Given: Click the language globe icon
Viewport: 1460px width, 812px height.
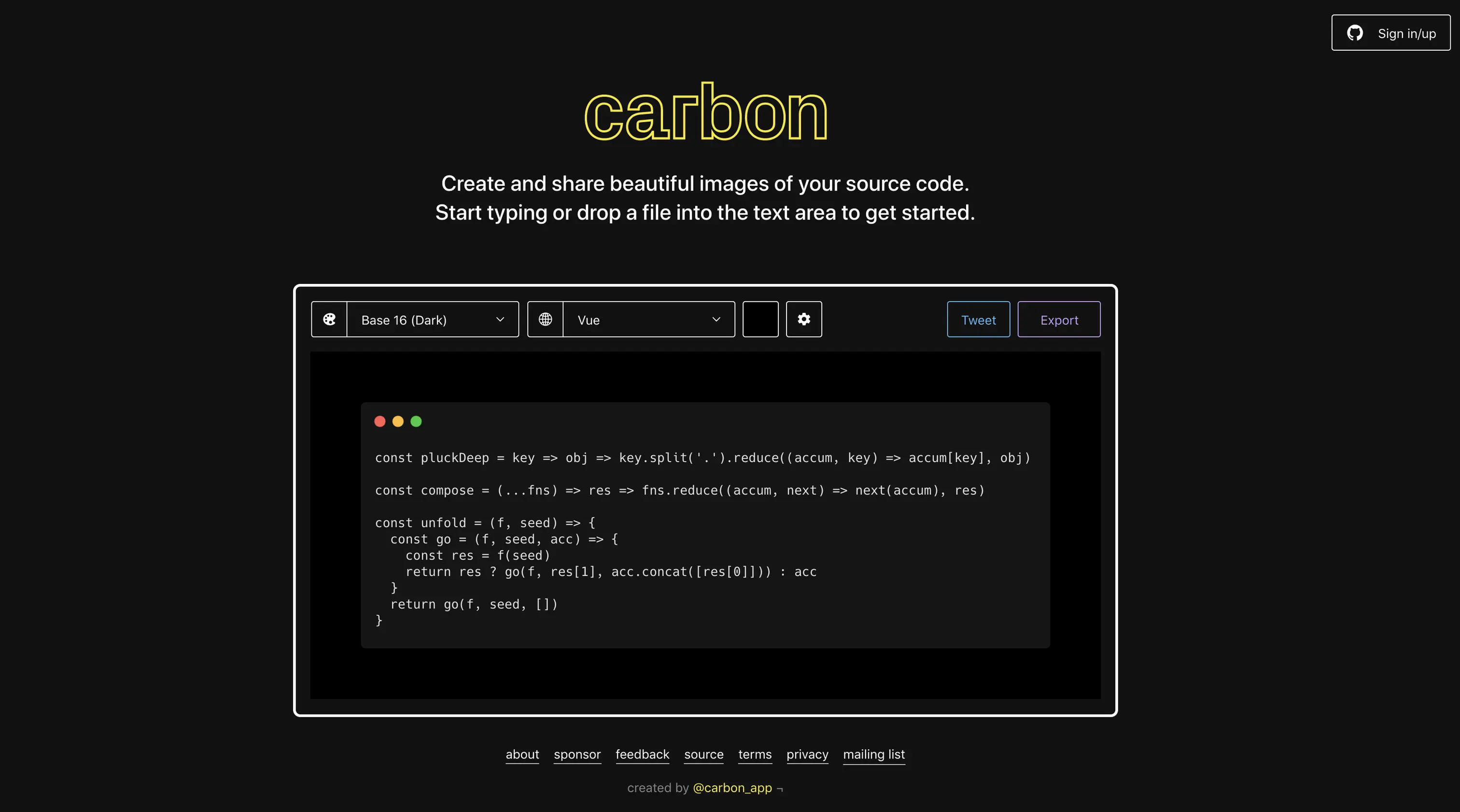Looking at the screenshot, I should (545, 320).
